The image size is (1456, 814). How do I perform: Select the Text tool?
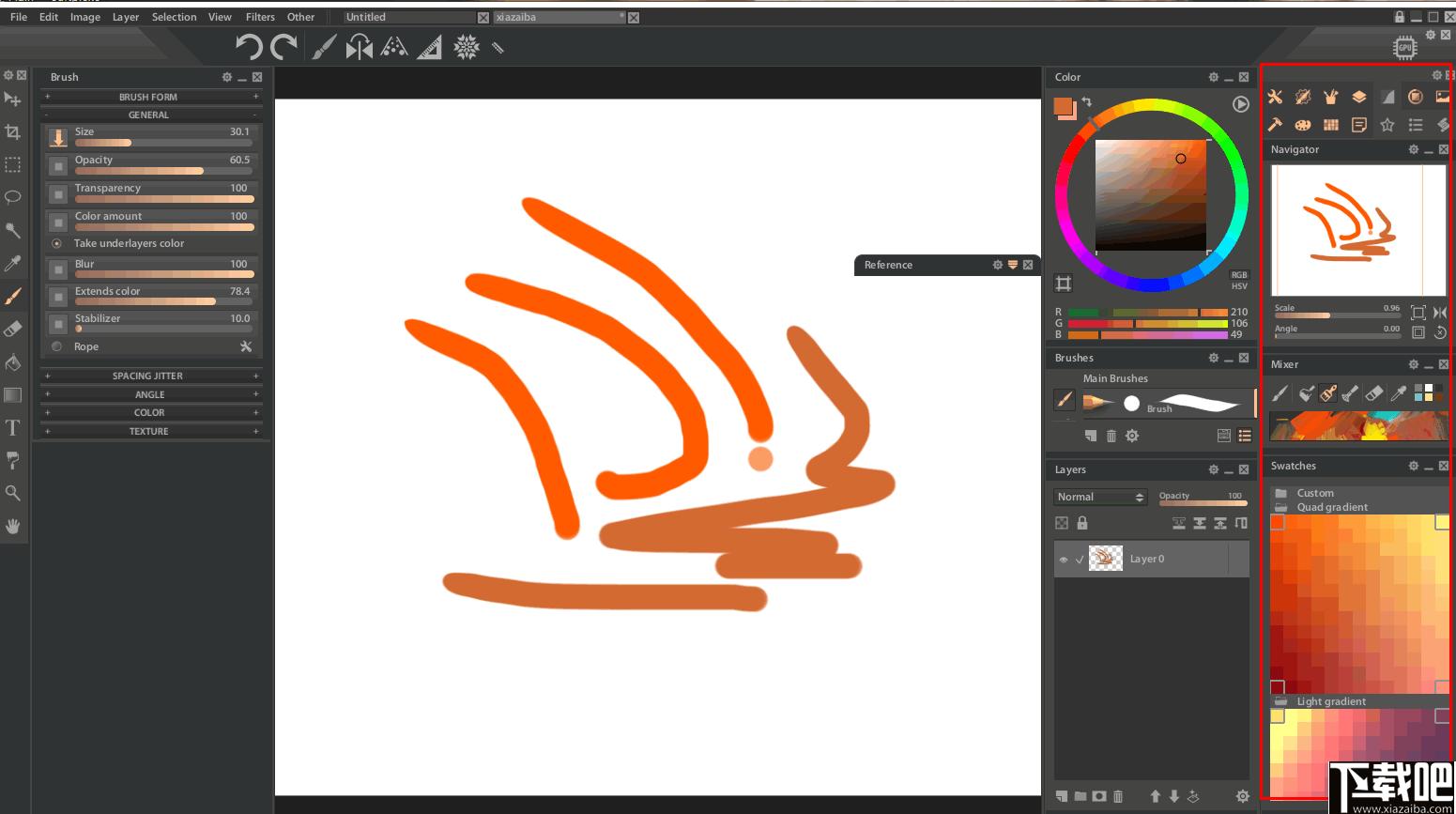pyautogui.click(x=13, y=428)
